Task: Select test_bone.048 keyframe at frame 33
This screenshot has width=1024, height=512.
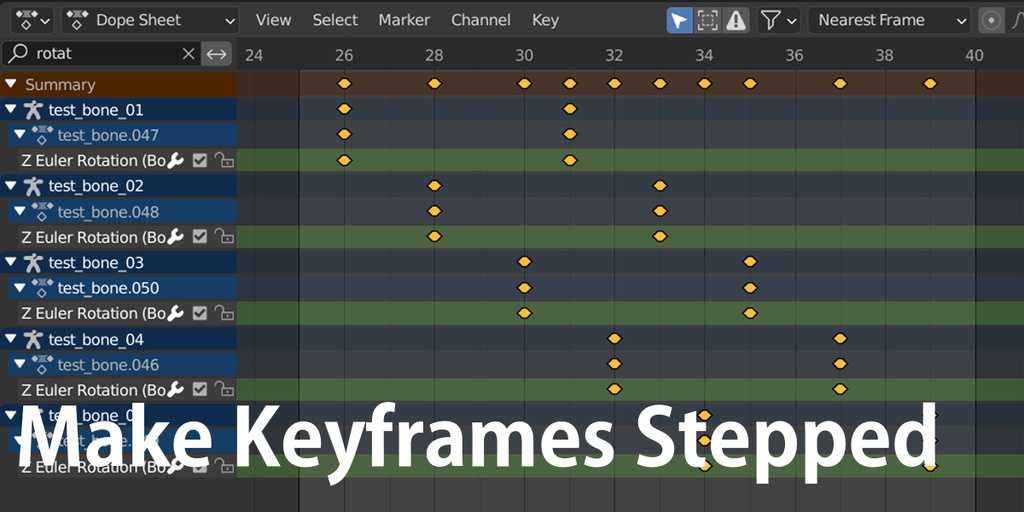Action: pos(660,211)
